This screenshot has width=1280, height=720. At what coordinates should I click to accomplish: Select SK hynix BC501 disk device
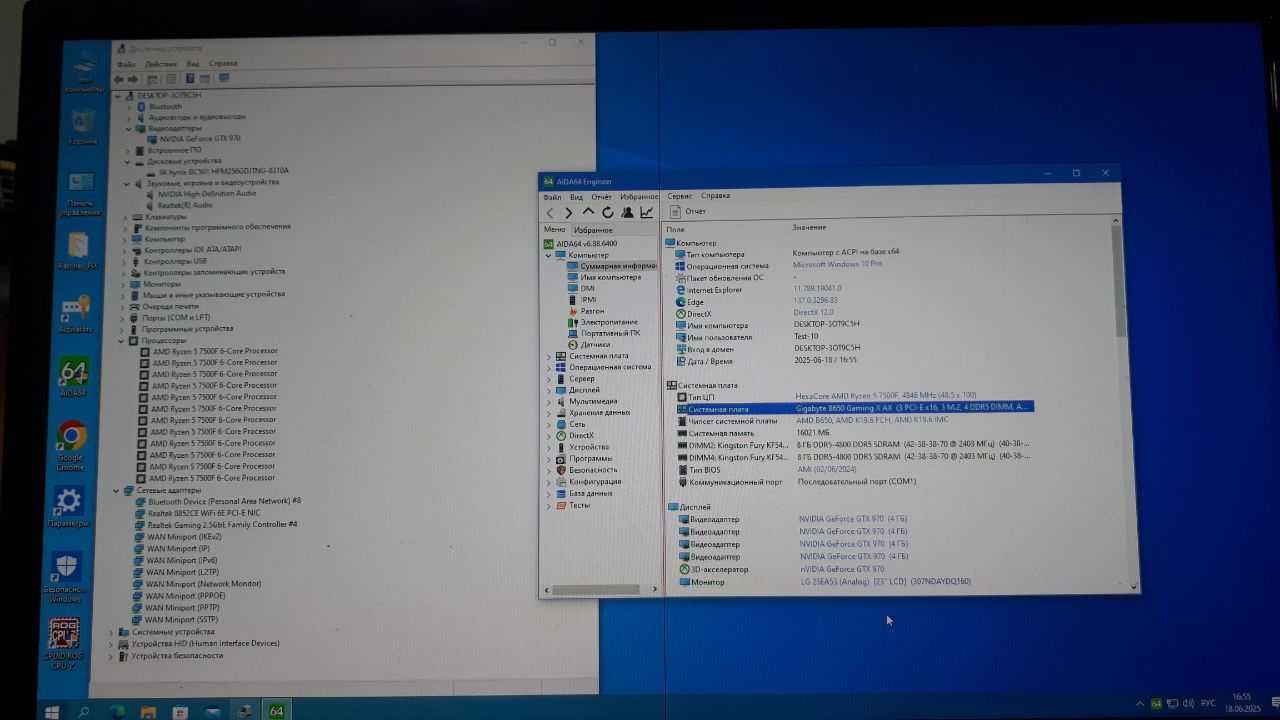pos(216,171)
